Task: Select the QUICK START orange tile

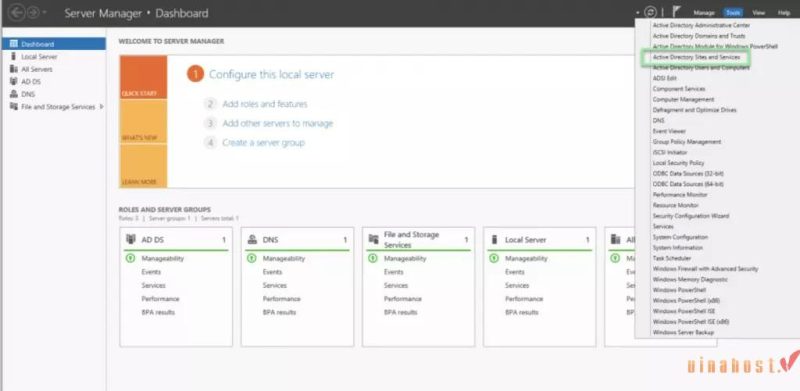Action: [143, 77]
